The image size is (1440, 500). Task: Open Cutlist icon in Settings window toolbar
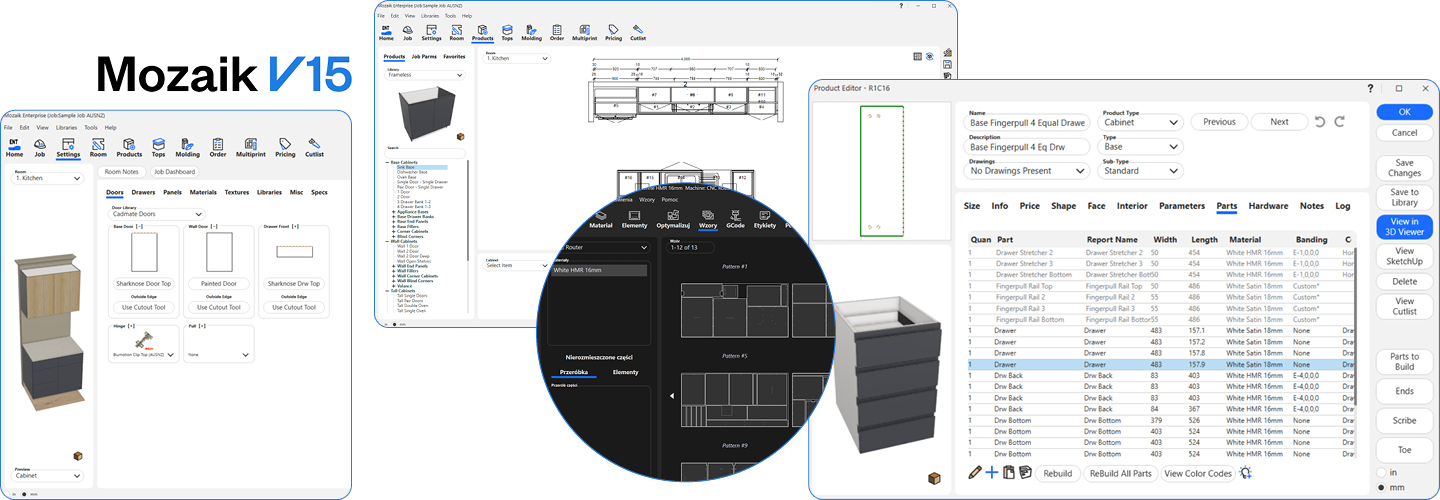(314, 150)
